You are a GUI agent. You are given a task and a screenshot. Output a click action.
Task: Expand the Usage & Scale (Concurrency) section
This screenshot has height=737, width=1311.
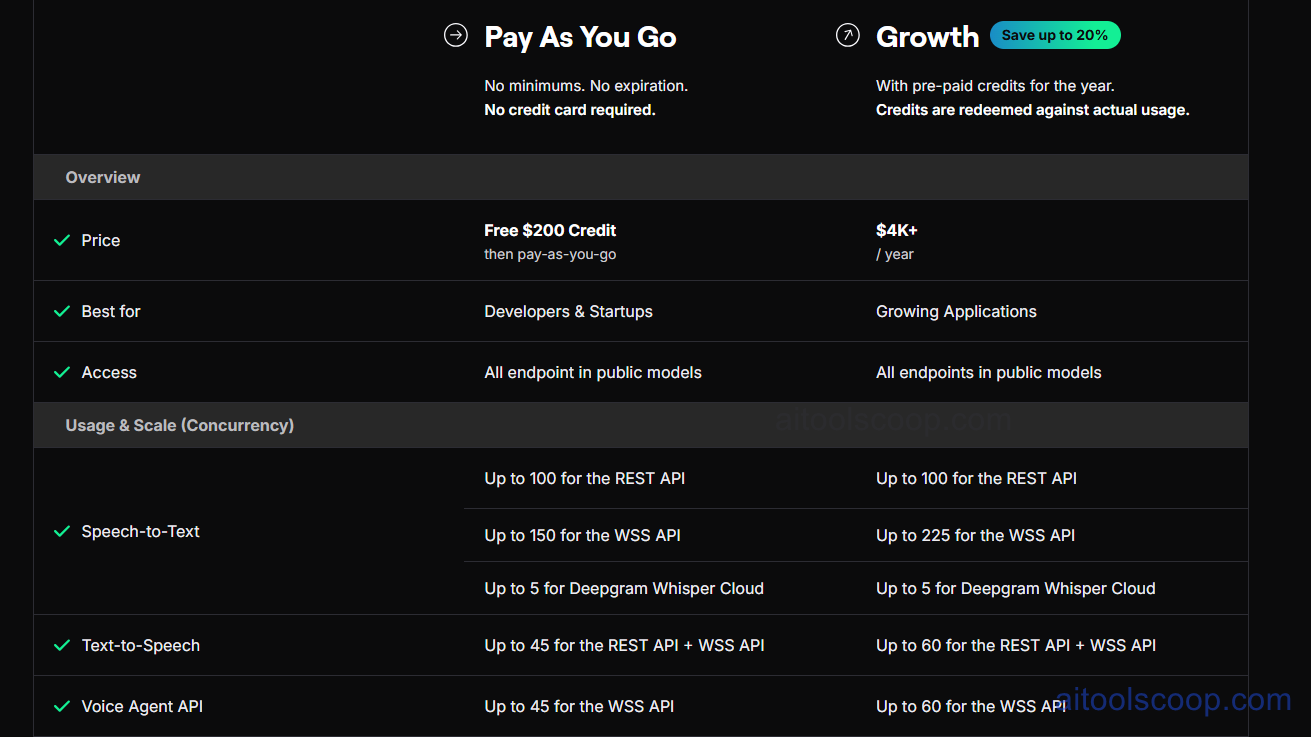(180, 424)
